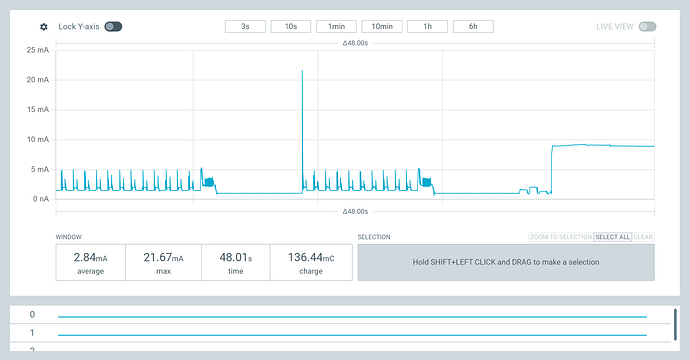This screenshot has height=360, width=690.
Task: Click ZOOM TO SELECTION
Action: pos(561,237)
